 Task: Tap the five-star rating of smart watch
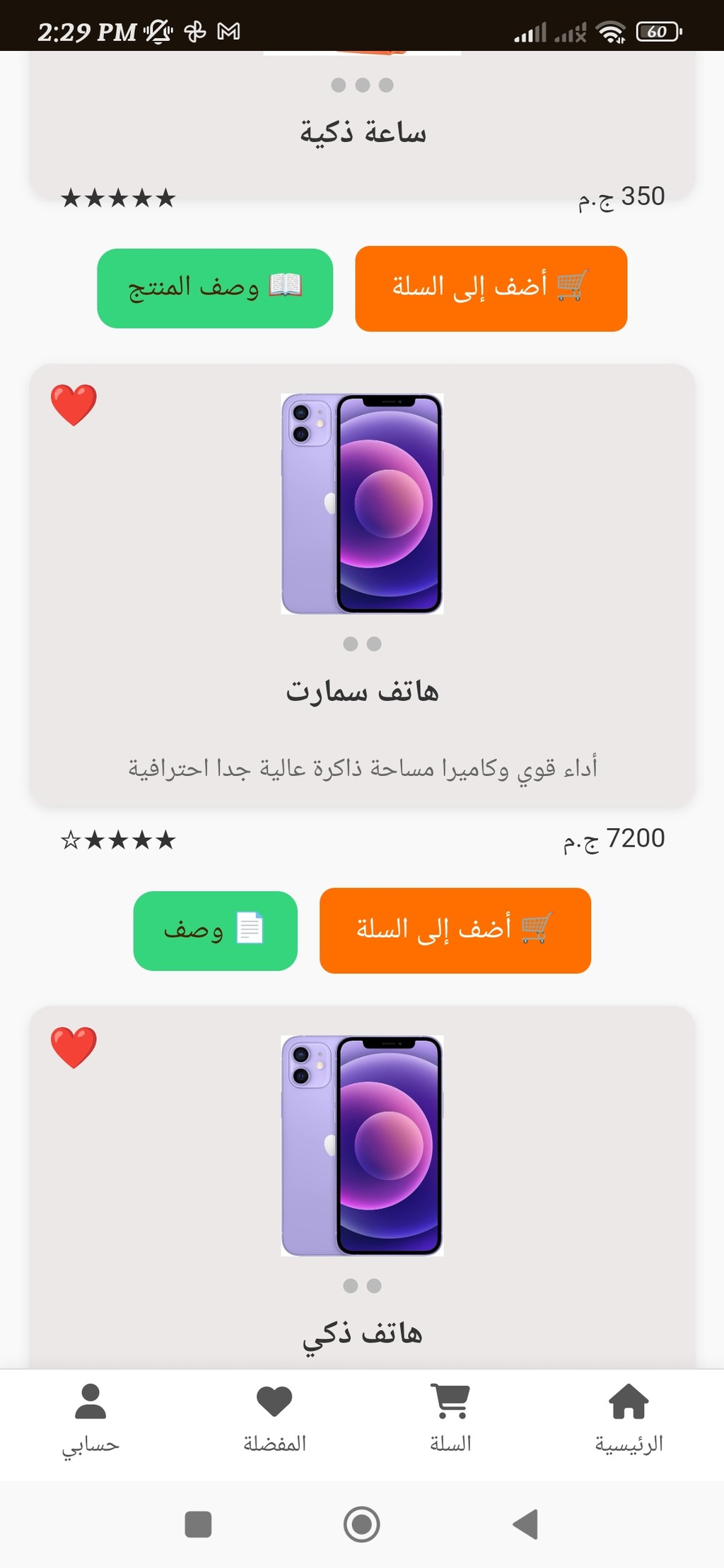118,198
